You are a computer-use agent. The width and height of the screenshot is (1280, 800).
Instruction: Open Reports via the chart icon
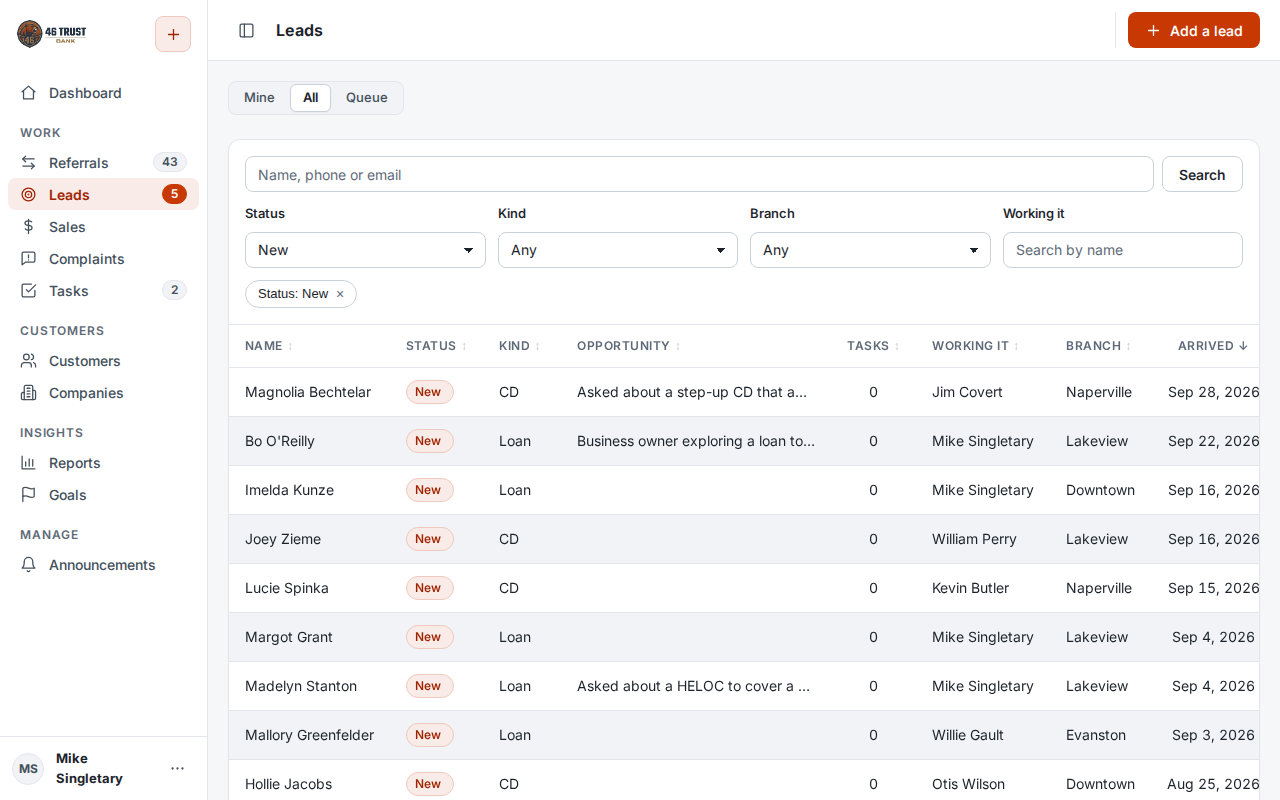click(x=29, y=463)
